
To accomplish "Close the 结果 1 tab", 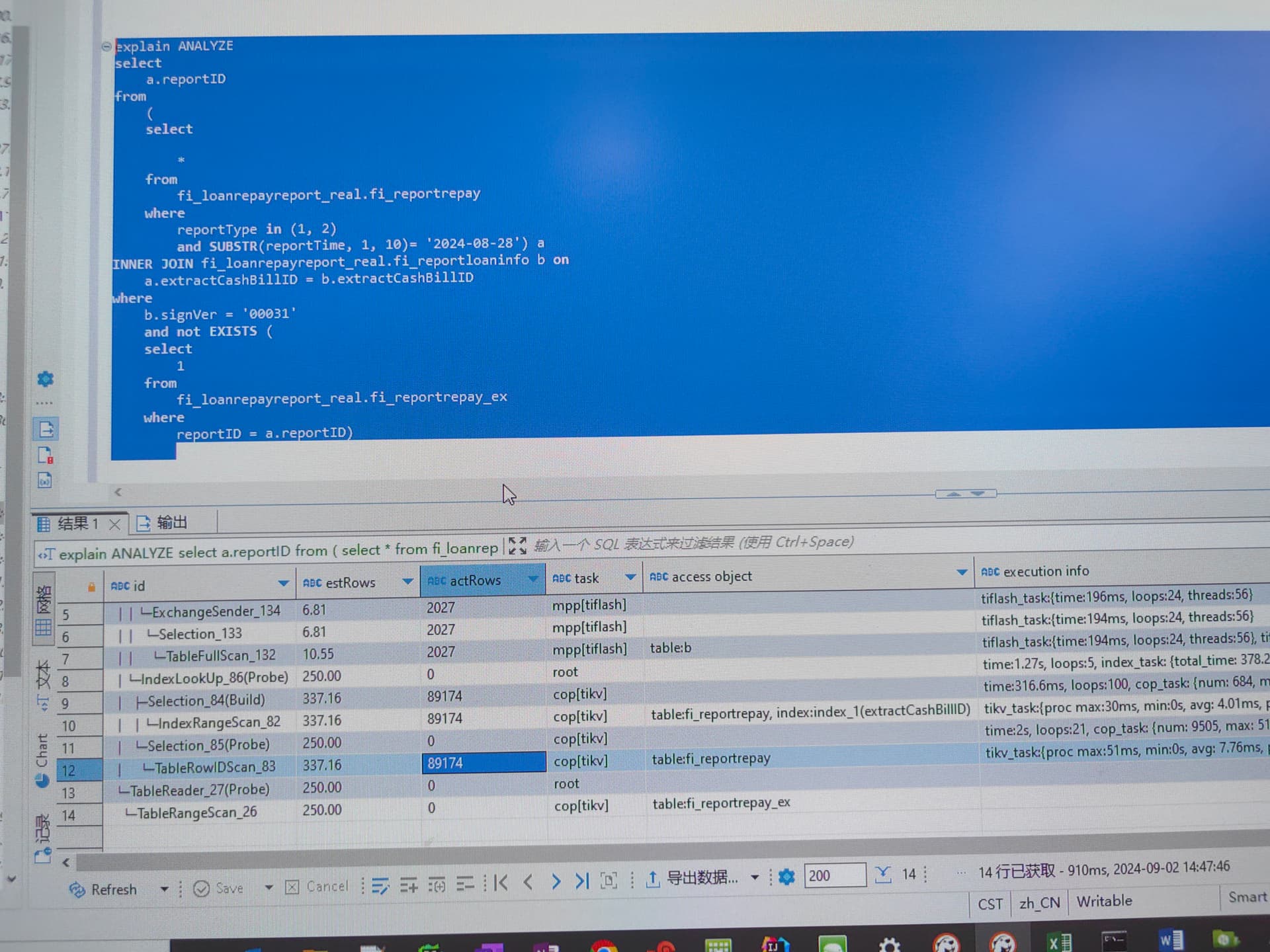I will (x=114, y=524).
